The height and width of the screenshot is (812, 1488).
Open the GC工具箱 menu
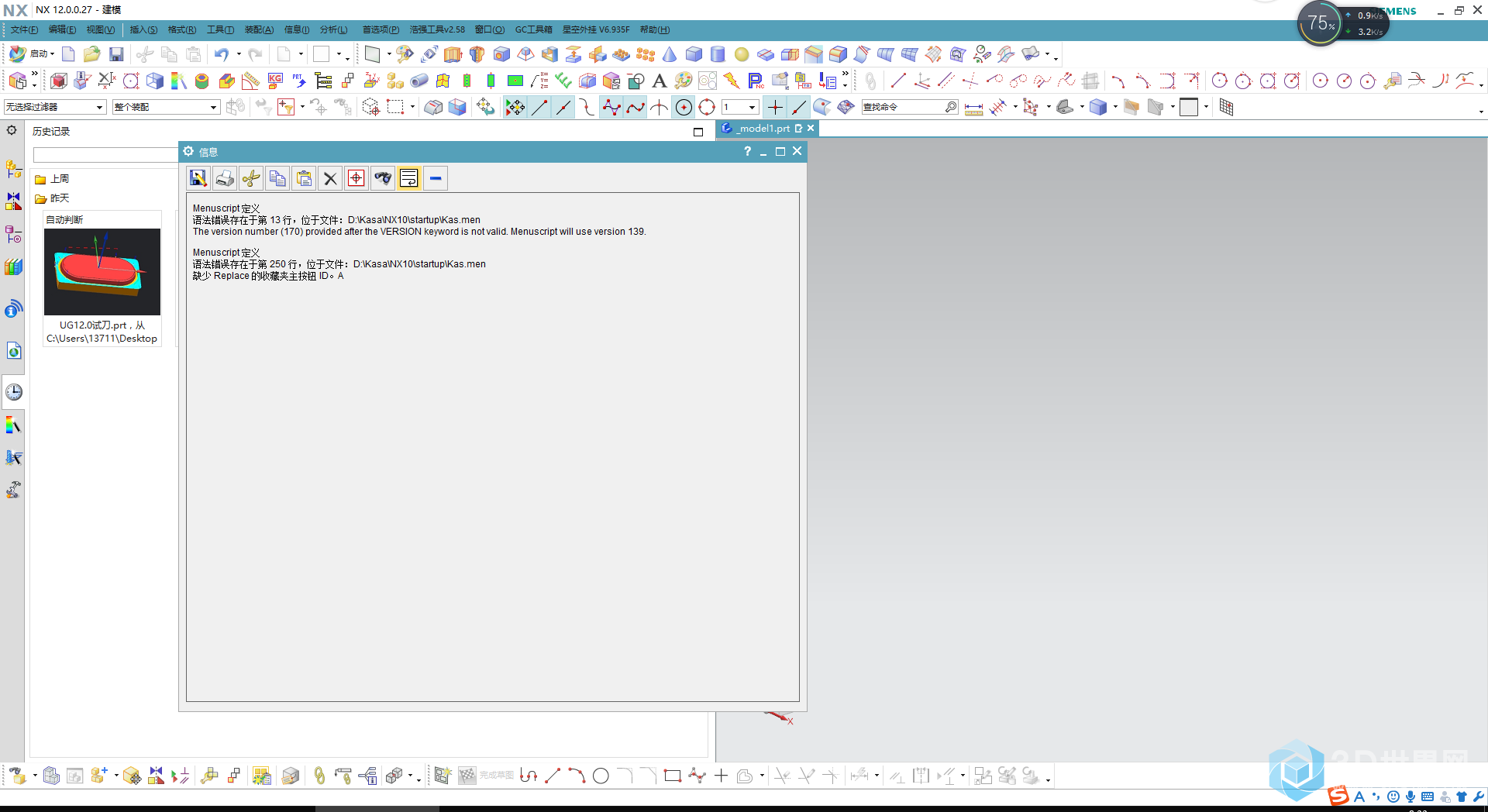coord(534,29)
